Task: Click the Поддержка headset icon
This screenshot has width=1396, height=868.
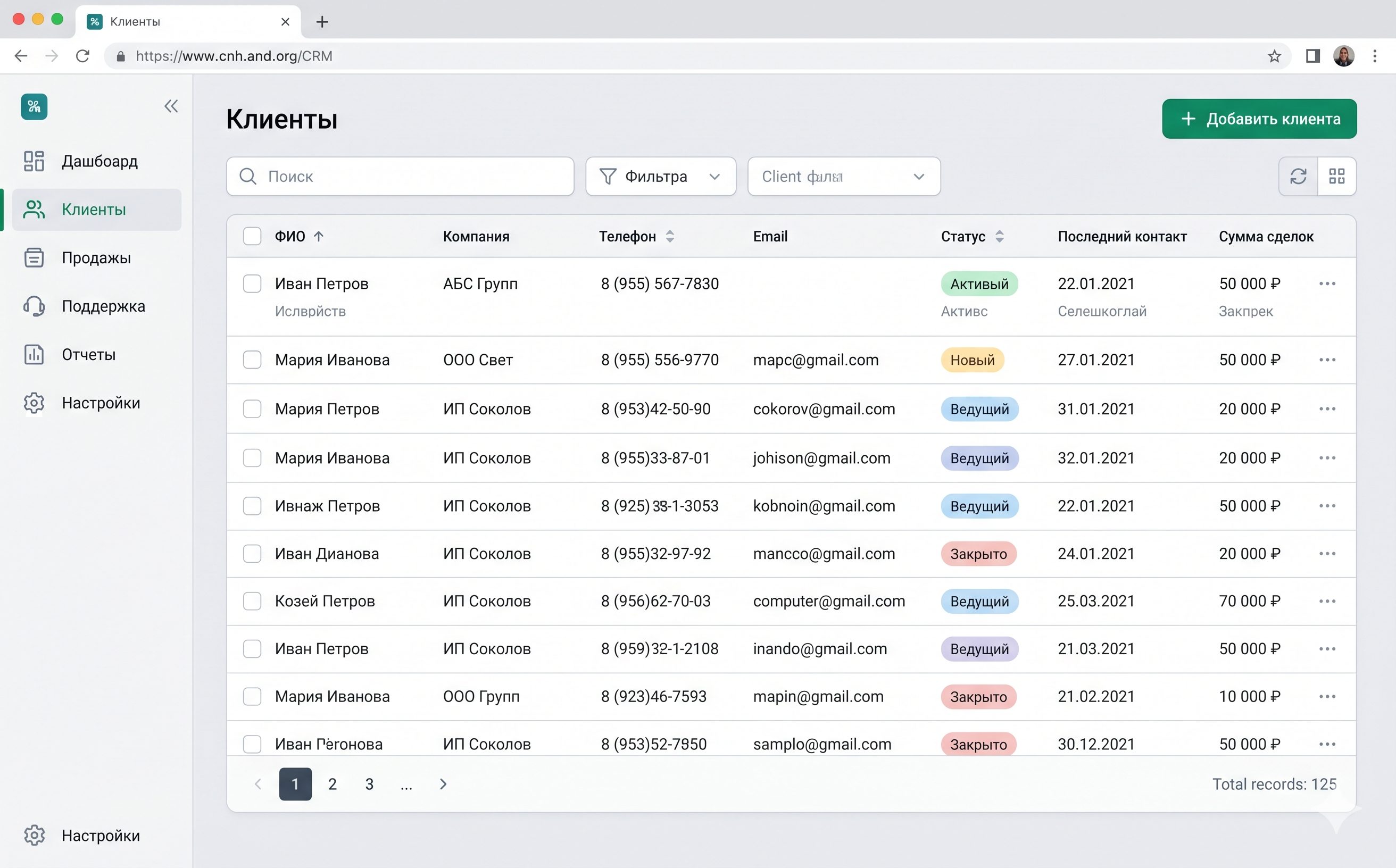Action: pyautogui.click(x=34, y=306)
